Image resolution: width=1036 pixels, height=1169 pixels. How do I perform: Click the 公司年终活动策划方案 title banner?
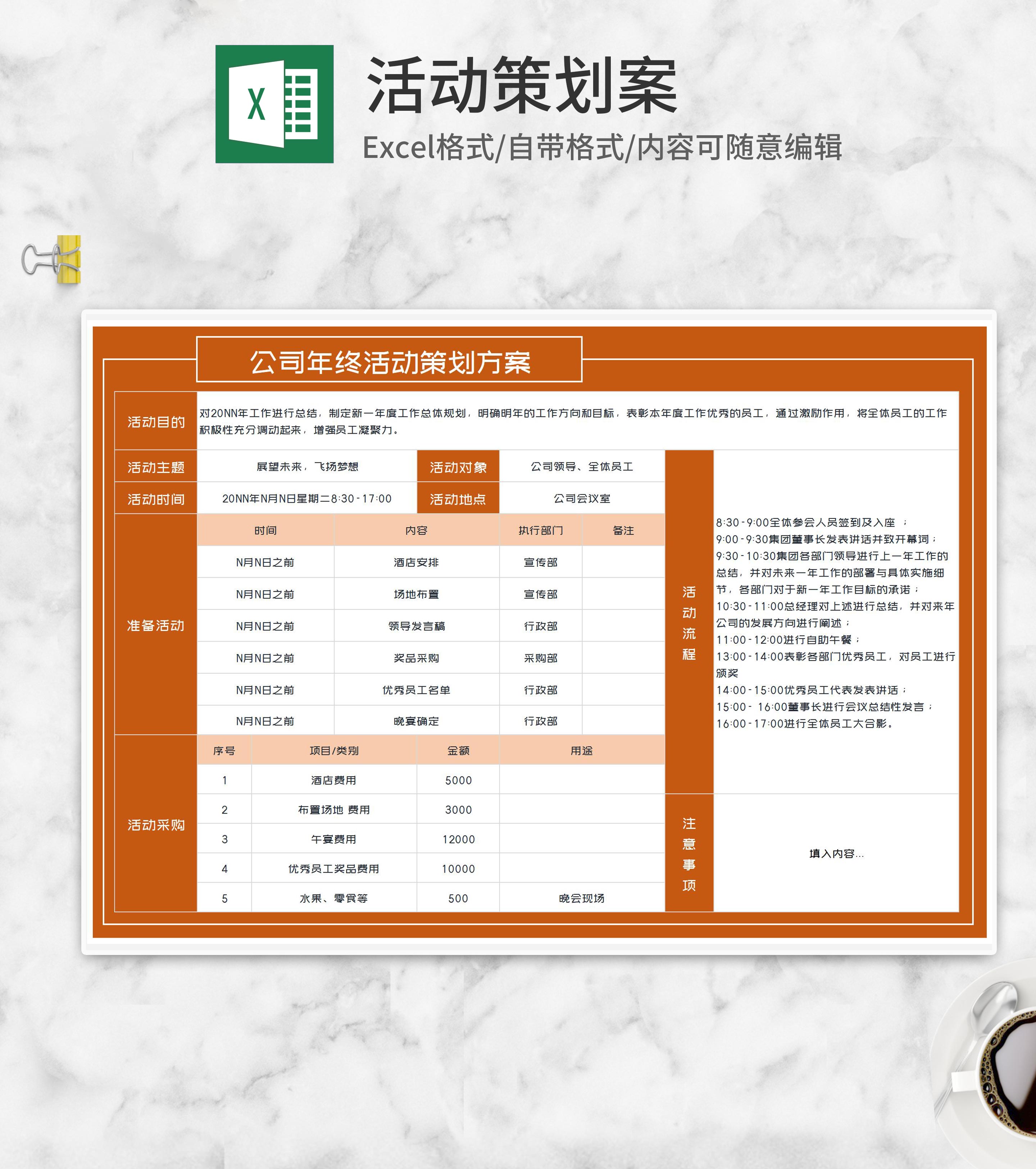pos(389,360)
